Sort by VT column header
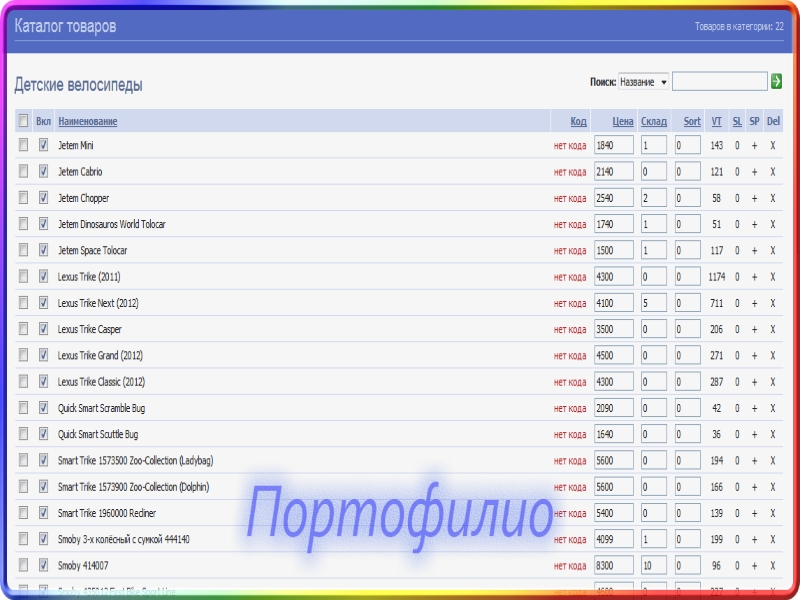Screen dimensions: 800x600 (716, 121)
